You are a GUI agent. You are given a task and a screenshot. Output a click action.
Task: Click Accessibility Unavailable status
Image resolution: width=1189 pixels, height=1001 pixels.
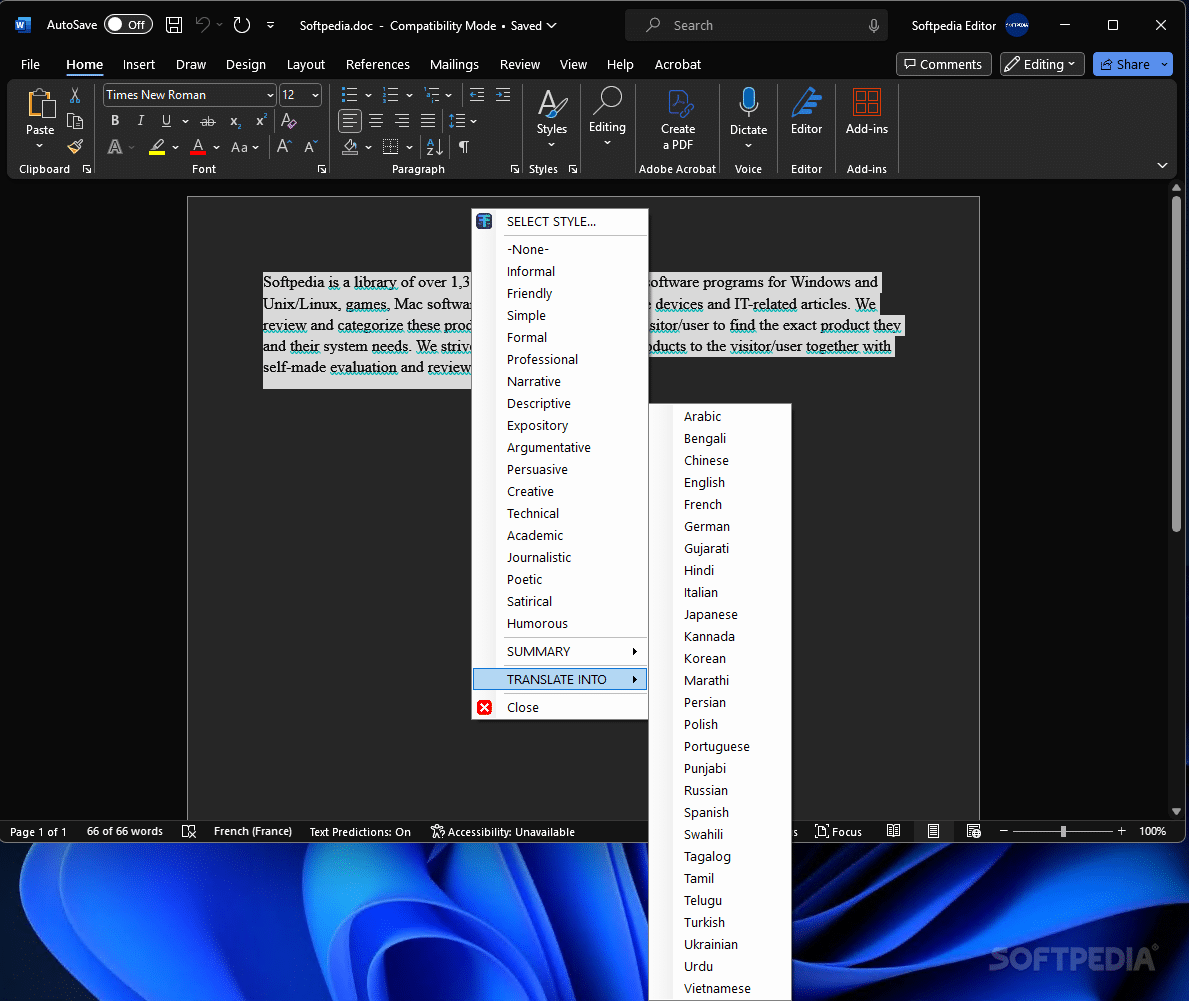pos(502,832)
